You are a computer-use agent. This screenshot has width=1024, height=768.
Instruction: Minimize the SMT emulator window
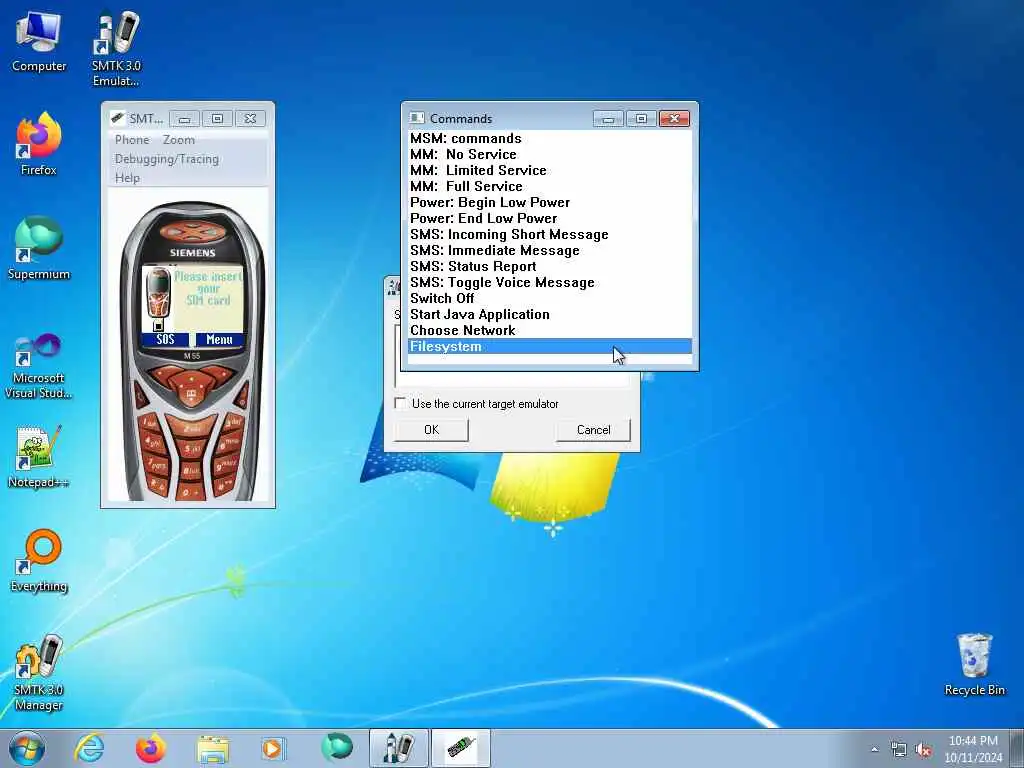click(184, 118)
